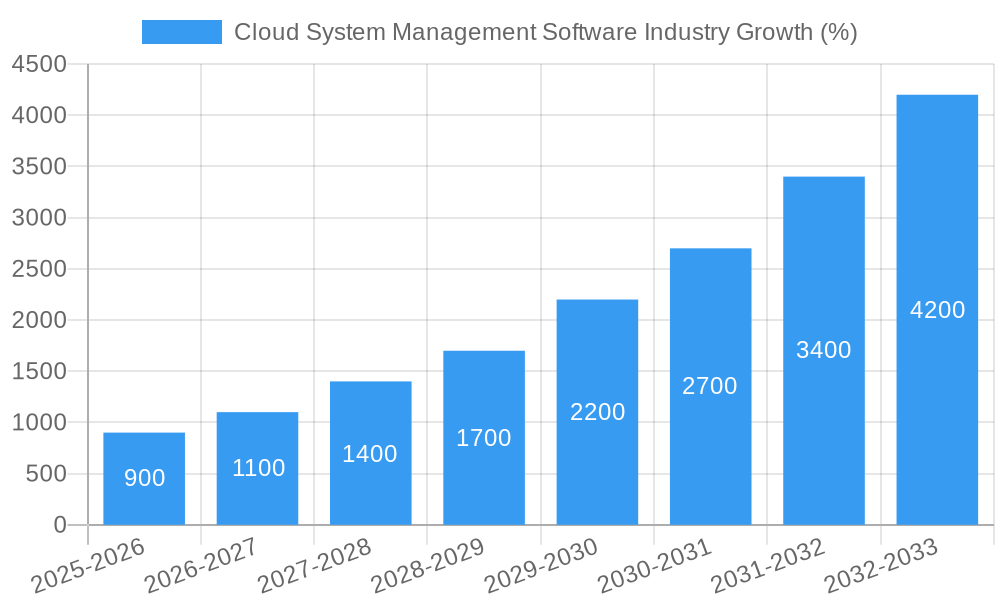Click the 2028-2029 x-axis label
This screenshot has width=1000, height=600.
click(x=429, y=565)
